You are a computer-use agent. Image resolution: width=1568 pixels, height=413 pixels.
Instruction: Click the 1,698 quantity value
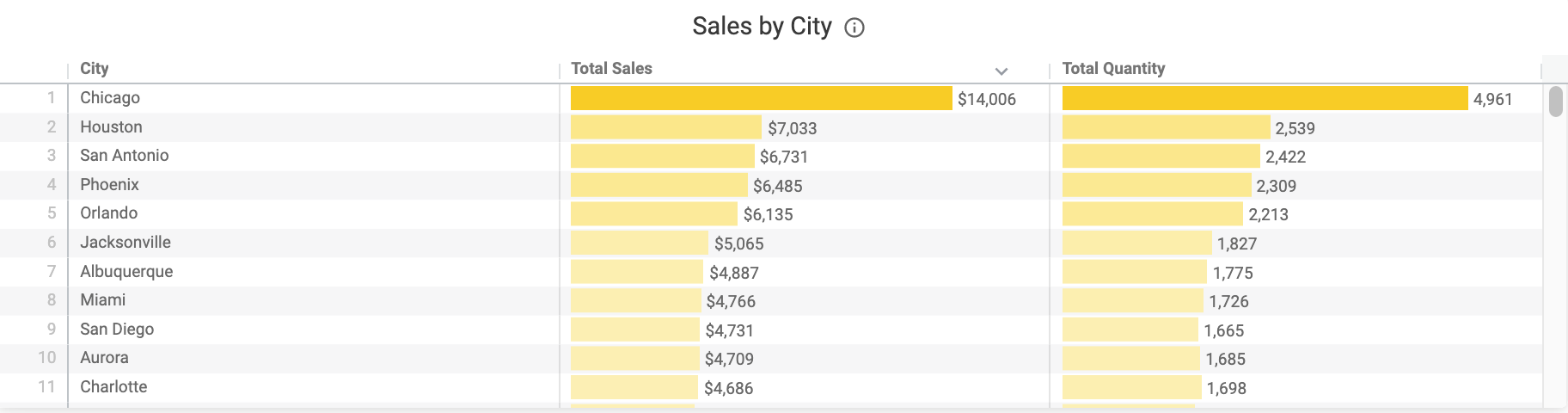pos(1227,389)
